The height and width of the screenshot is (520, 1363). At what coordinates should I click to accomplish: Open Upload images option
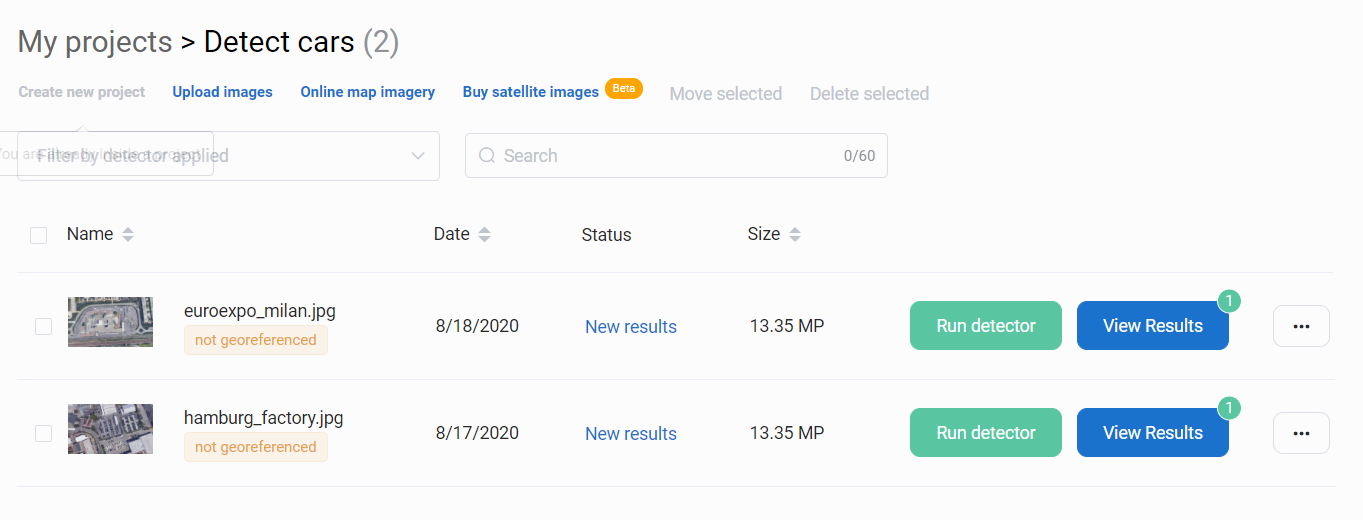[222, 92]
